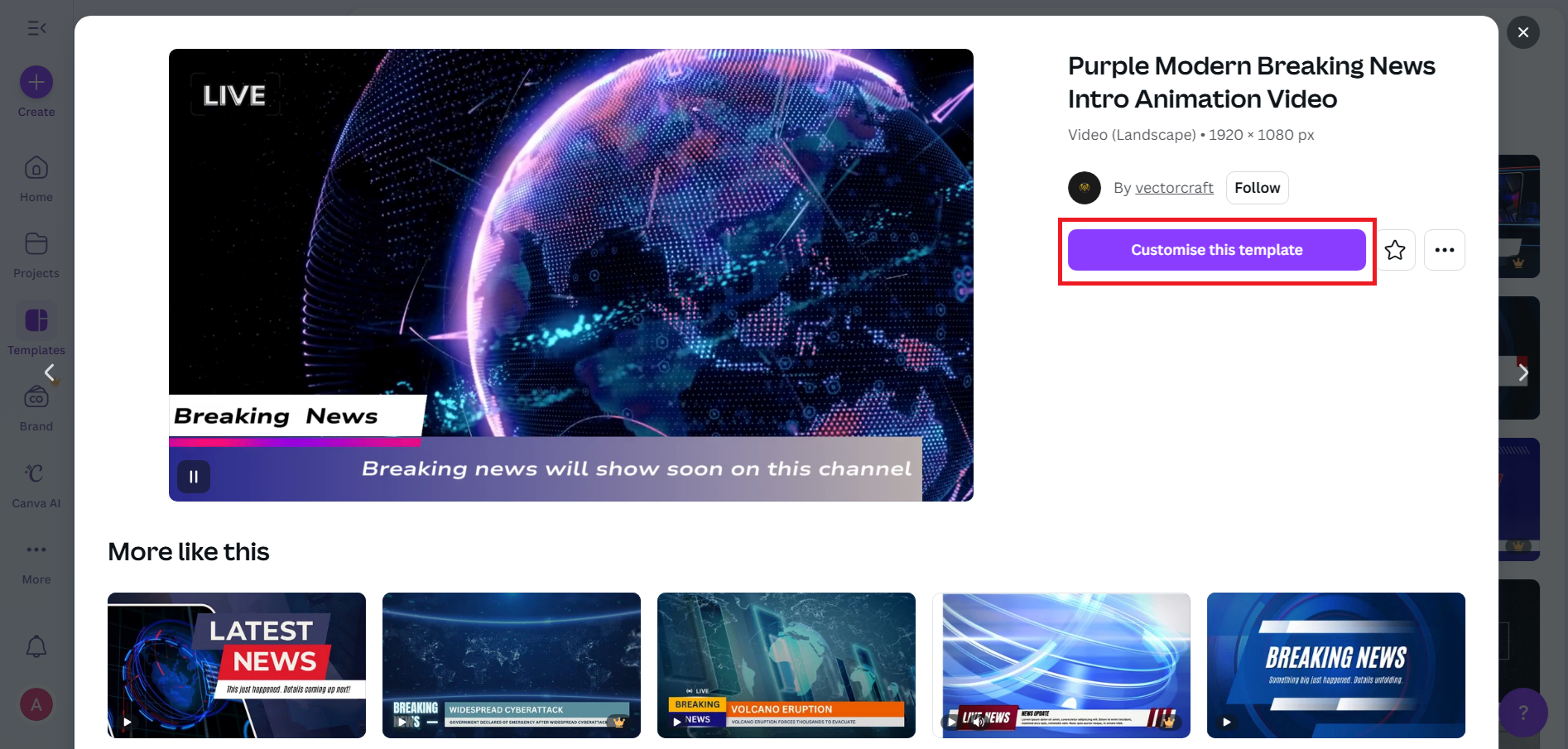The width and height of the screenshot is (1568, 749).
Task: Open account avatar menu
Action: (36, 705)
